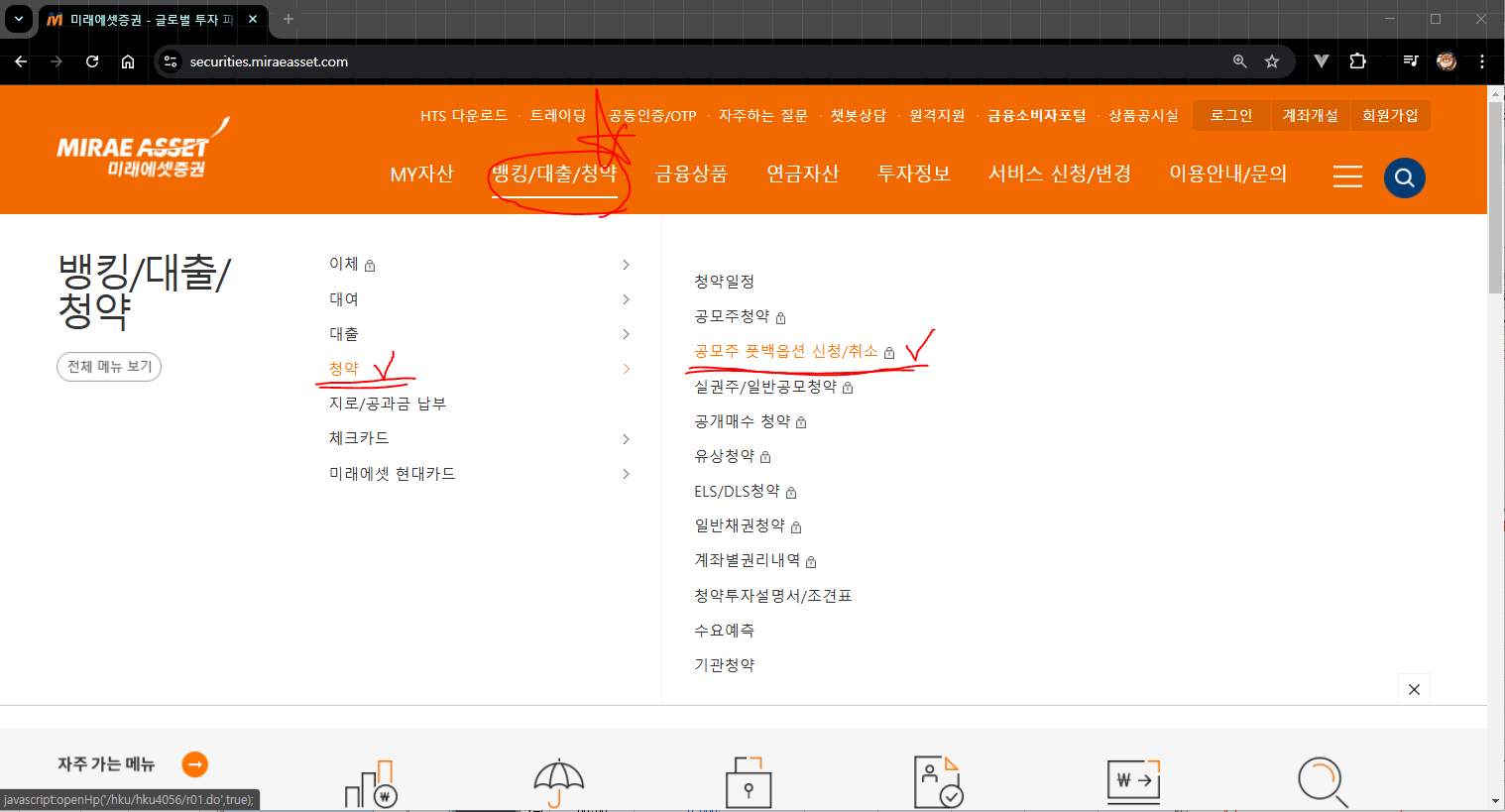Open the hamburger full menu icon
The width and height of the screenshot is (1505, 812).
coord(1347,176)
